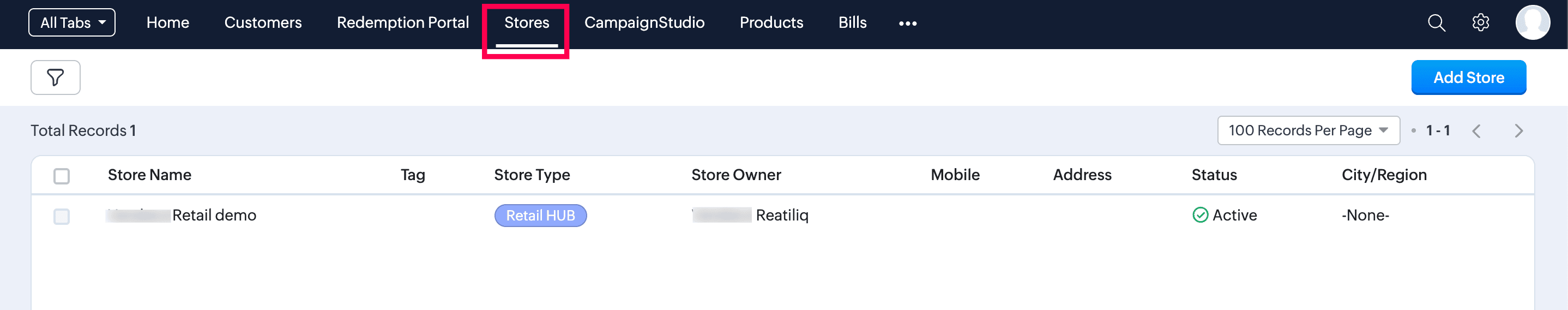This screenshot has width=1568, height=310.
Task: Tick the select-all header checkbox
Action: click(x=62, y=176)
